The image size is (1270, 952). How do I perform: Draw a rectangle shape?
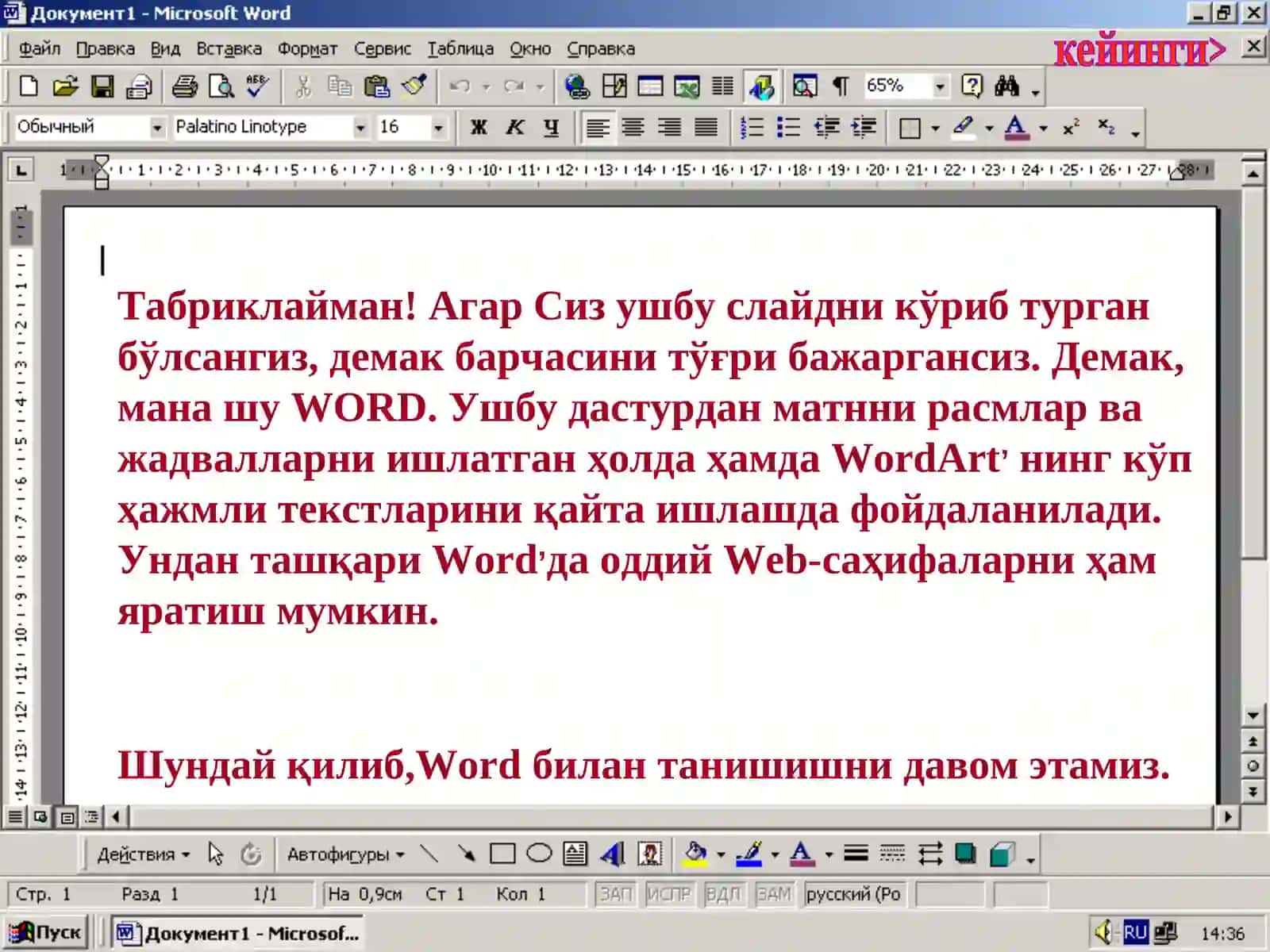click(502, 854)
